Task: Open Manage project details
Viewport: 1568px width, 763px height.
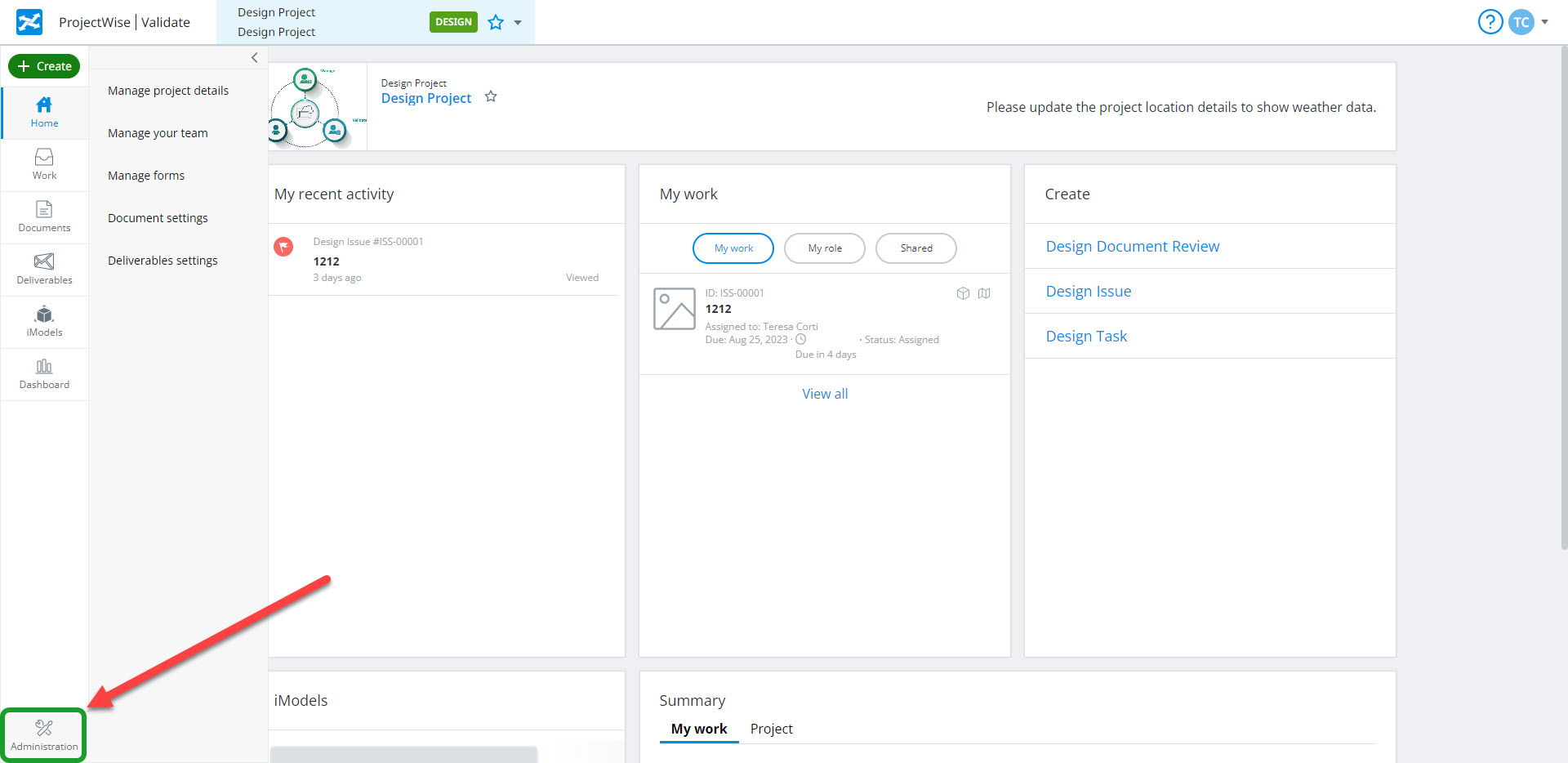Action: 168,91
